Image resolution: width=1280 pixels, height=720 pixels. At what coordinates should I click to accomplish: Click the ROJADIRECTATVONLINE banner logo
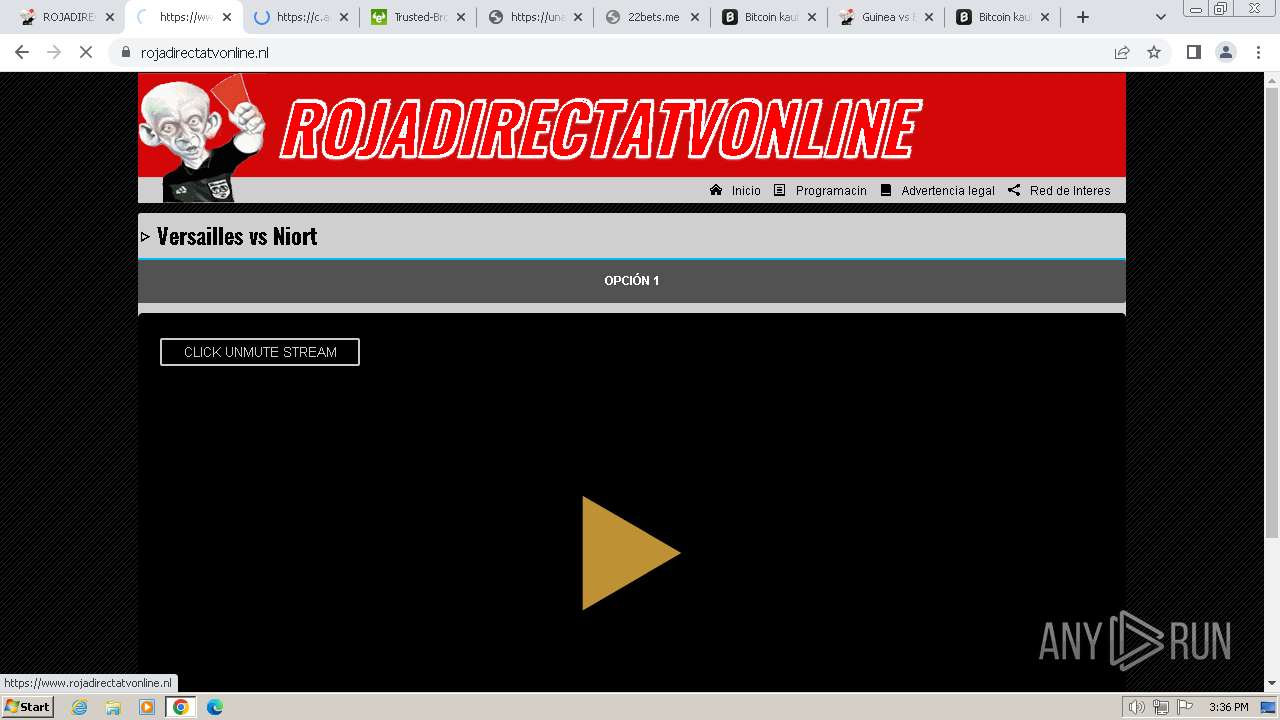600,130
